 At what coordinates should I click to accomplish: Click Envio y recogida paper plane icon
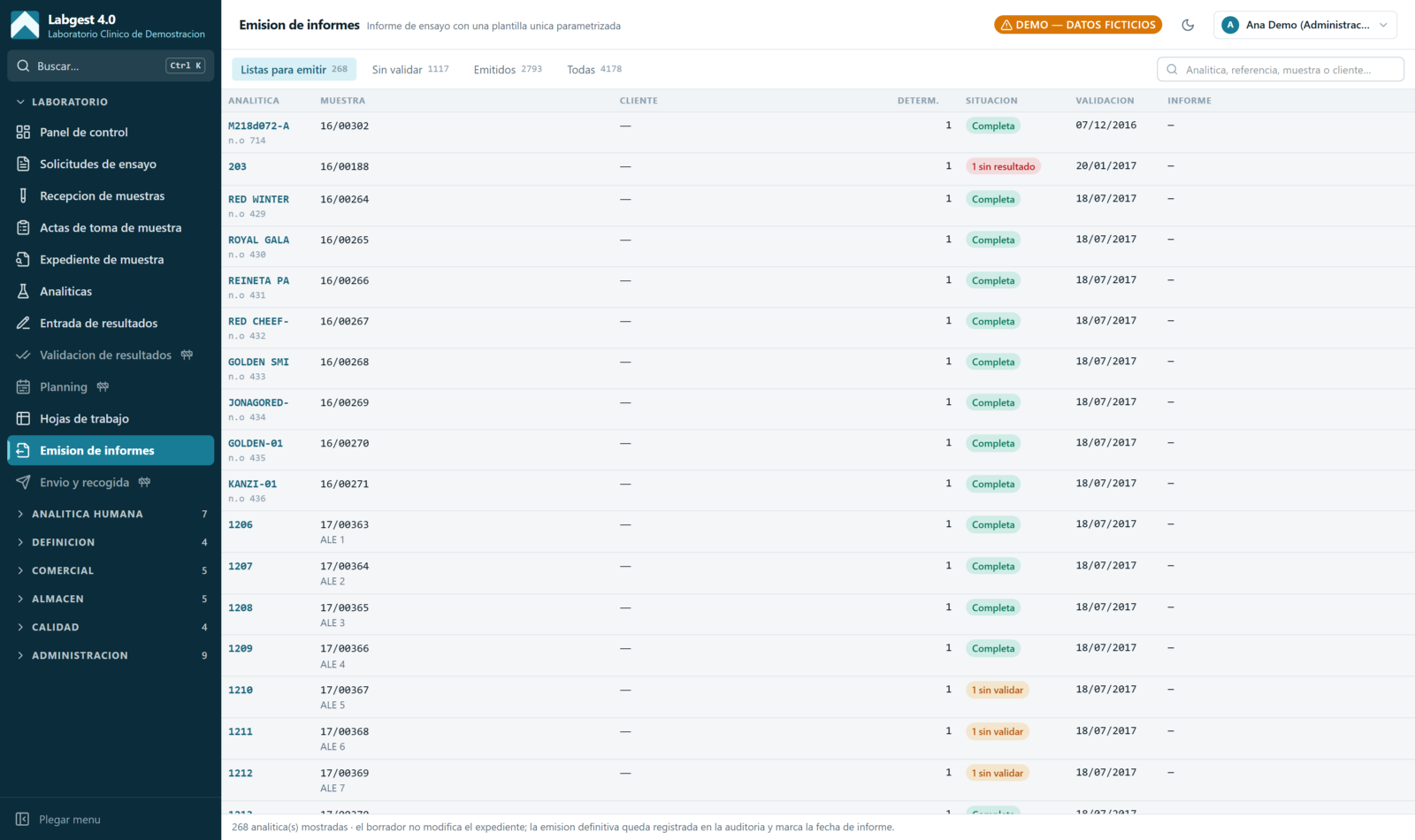pyautogui.click(x=23, y=482)
